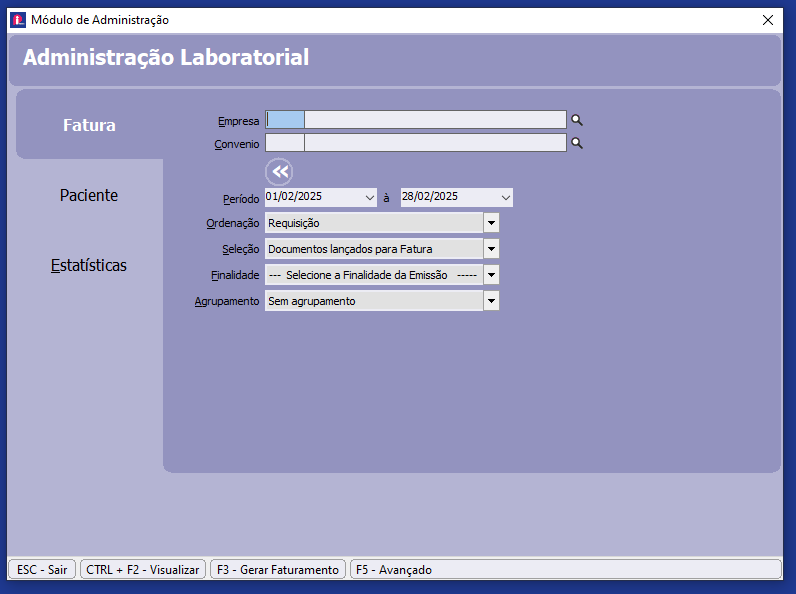
Task: Open the Ordenação dropdown arrow
Action: (491, 223)
